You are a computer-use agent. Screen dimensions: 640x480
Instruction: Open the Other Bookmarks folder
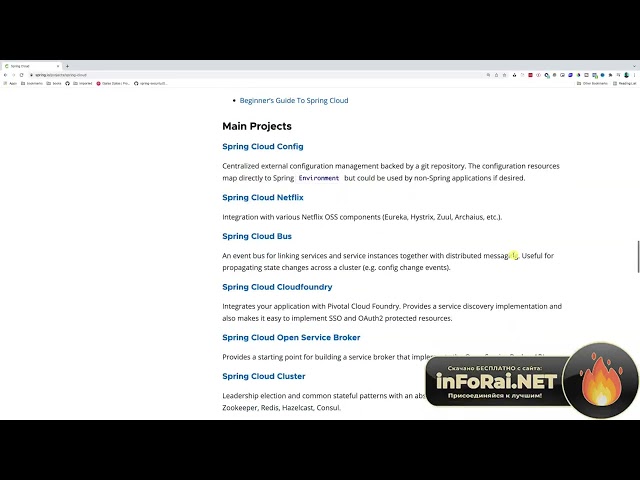[592, 83]
